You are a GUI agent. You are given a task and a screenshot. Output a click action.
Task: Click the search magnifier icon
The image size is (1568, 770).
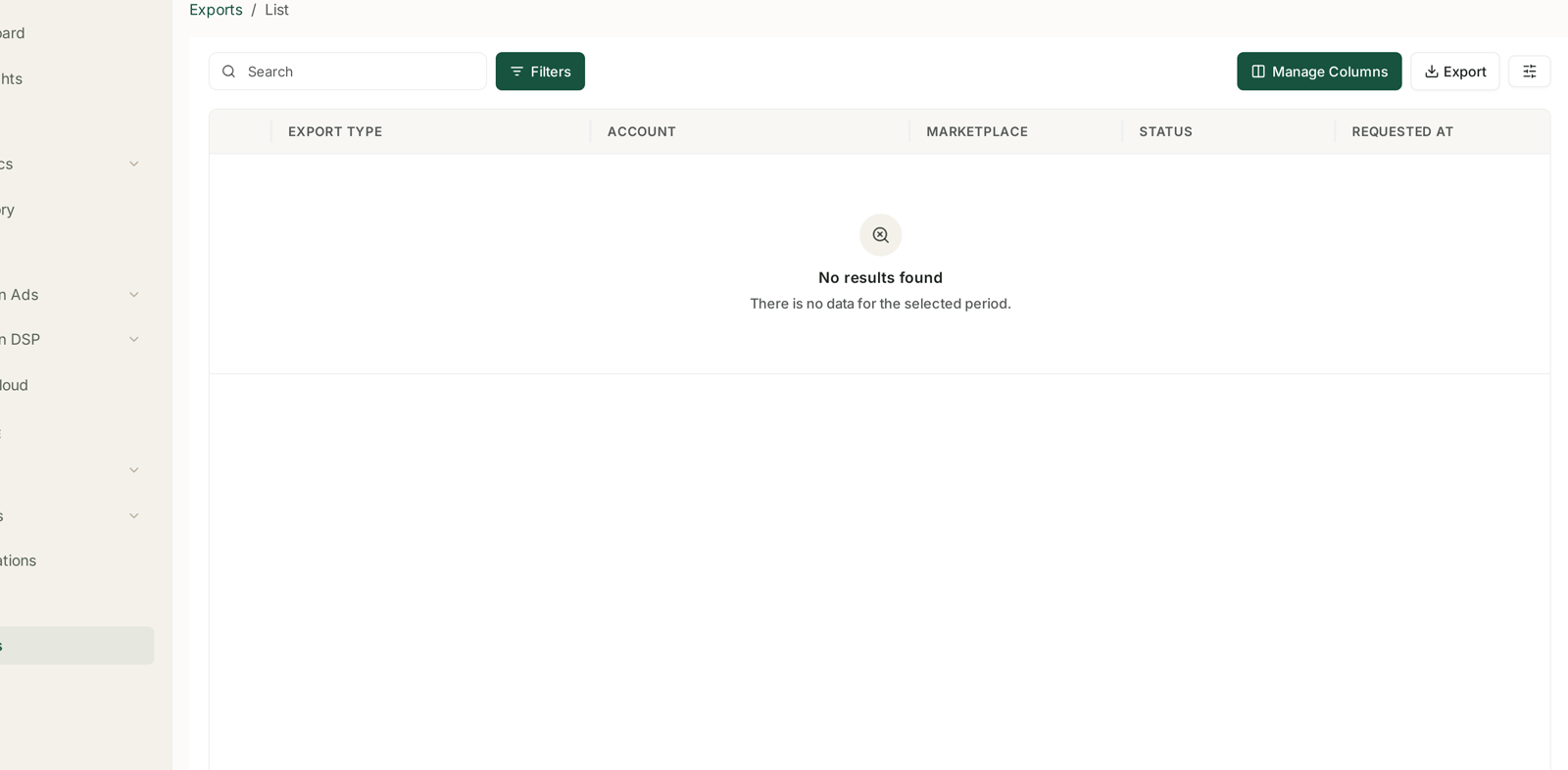tap(229, 72)
